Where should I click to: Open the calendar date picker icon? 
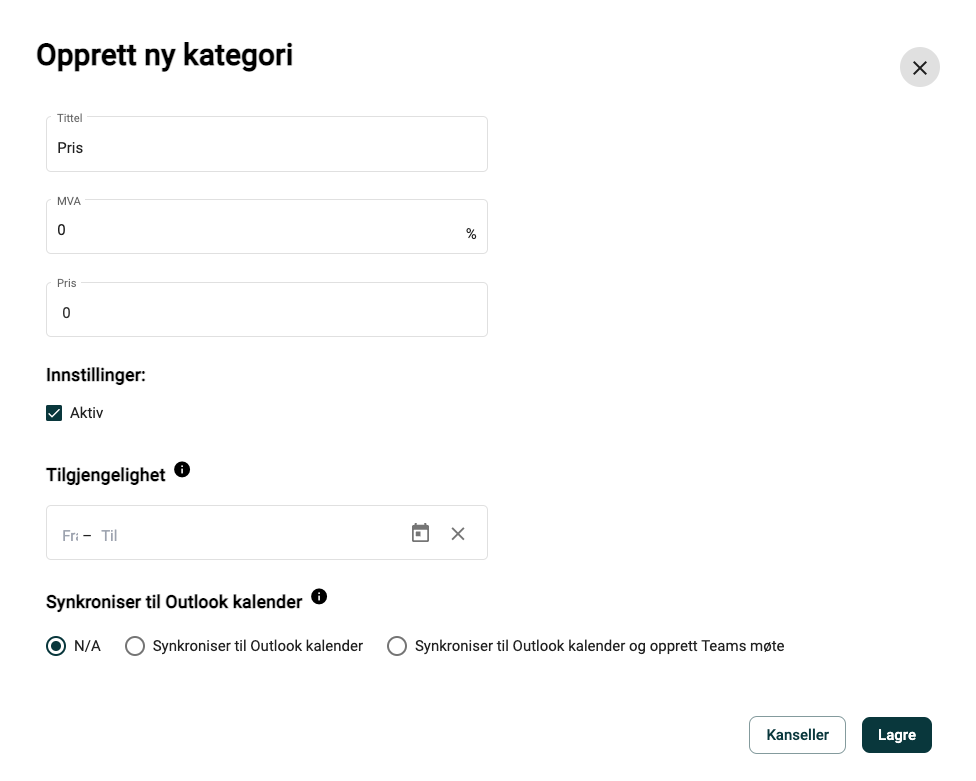pyautogui.click(x=420, y=533)
